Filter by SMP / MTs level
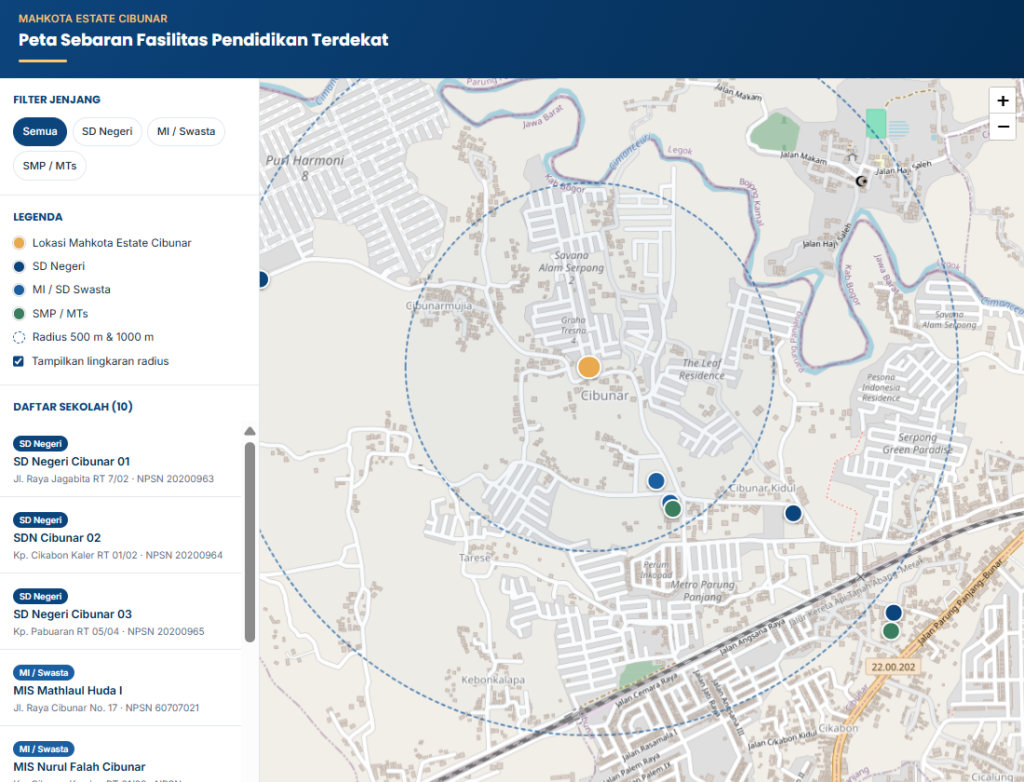Image resolution: width=1024 pixels, height=782 pixels. (50, 166)
